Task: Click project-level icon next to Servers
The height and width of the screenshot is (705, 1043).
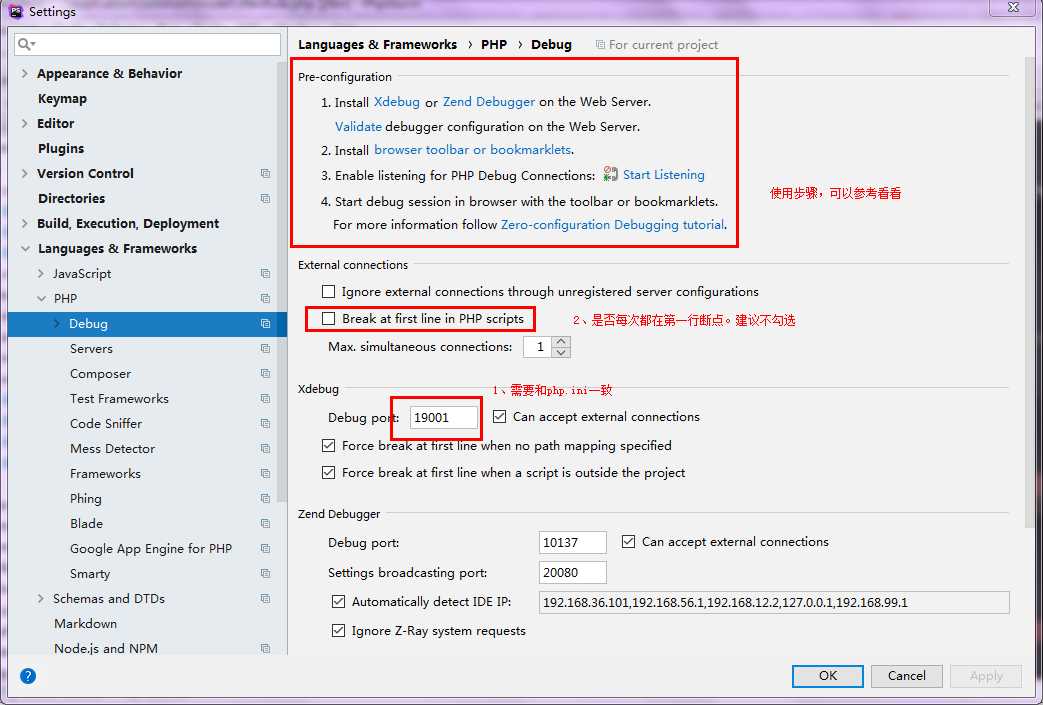Action: pyautogui.click(x=265, y=349)
